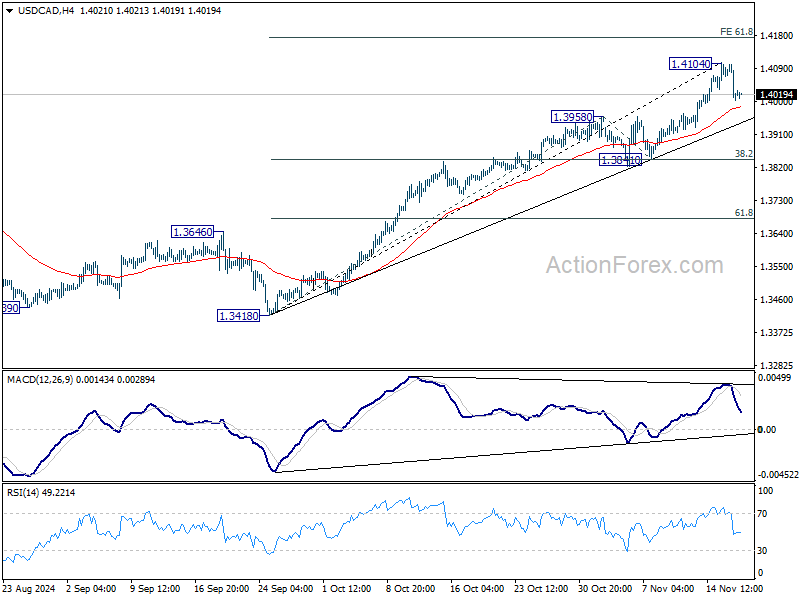
Task: Click the 14 Nov 12:00 time axis label
Action: click(x=734, y=588)
